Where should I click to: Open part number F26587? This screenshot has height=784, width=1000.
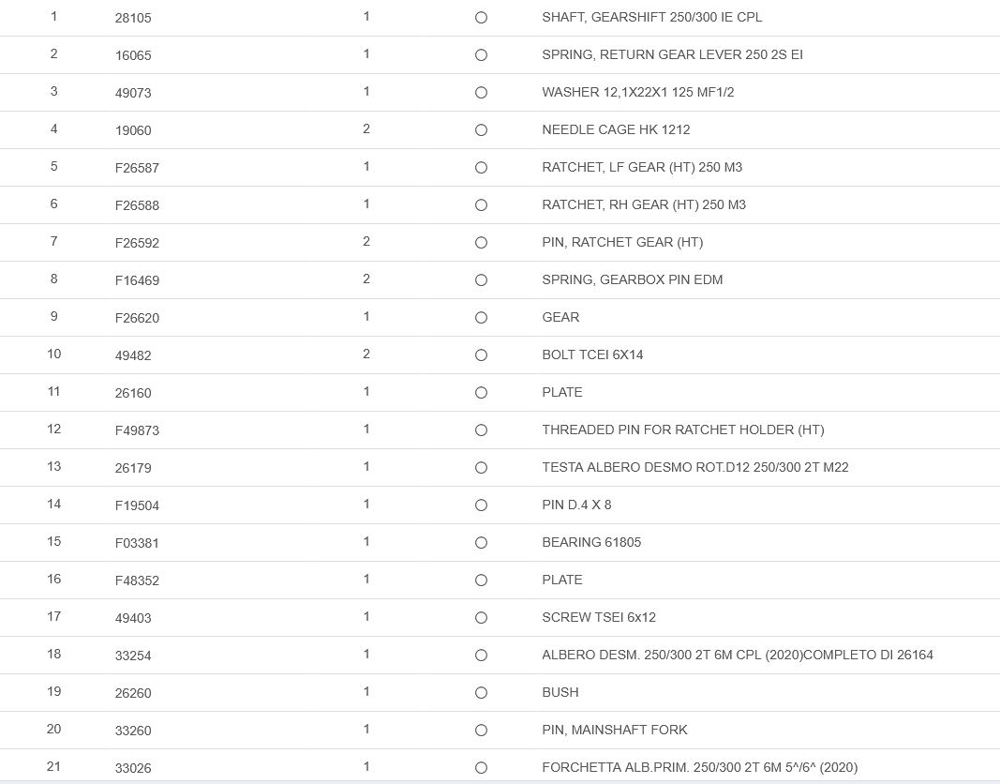click(137, 168)
